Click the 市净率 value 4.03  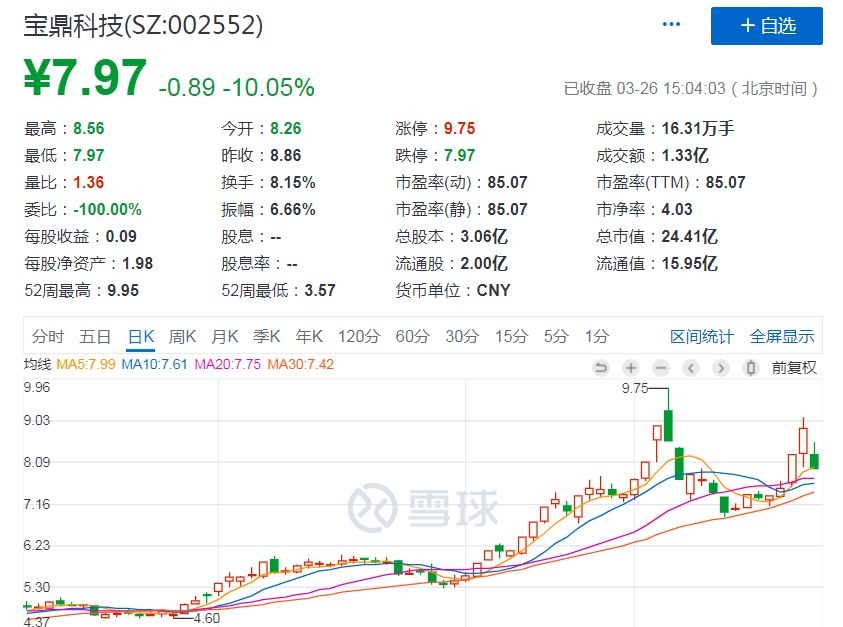[x=677, y=209]
